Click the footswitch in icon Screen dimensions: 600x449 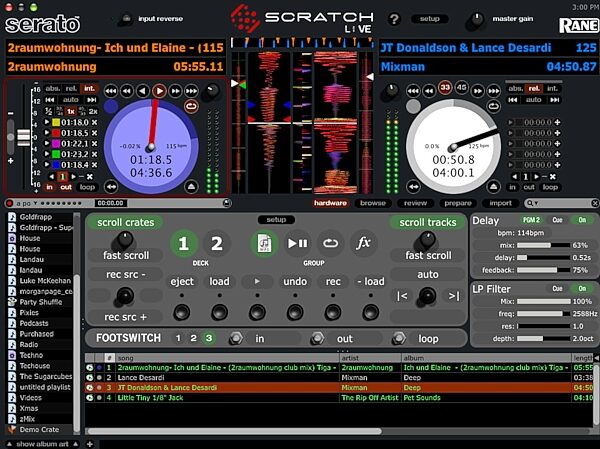(236, 338)
